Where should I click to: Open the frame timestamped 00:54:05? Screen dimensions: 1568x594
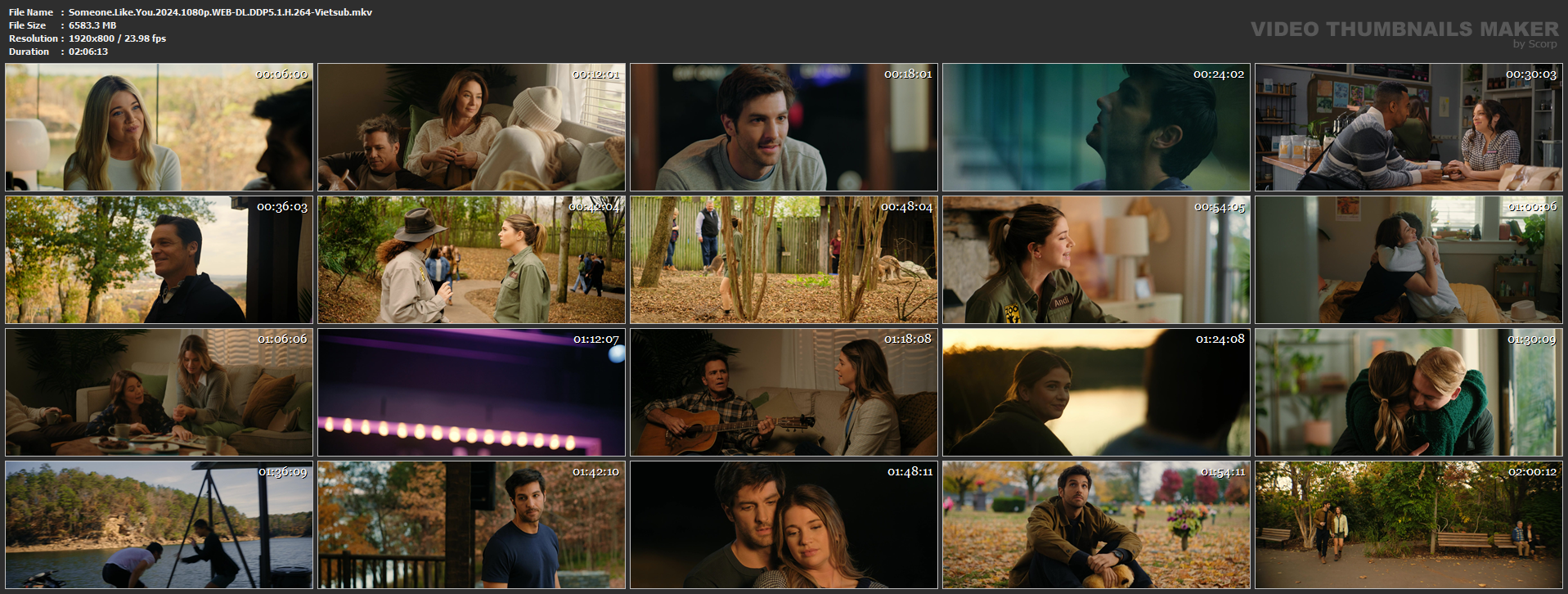(1096, 259)
